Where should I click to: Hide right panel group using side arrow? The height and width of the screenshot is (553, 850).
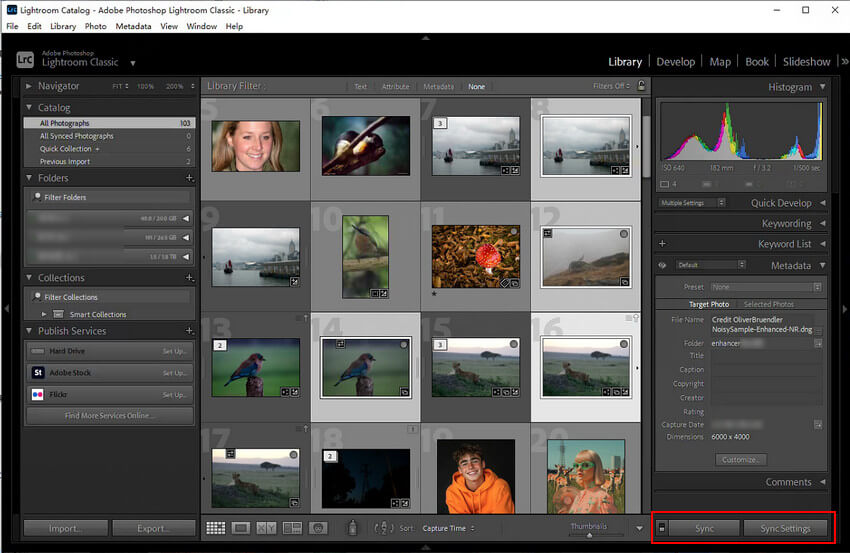click(x=844, y=308)
